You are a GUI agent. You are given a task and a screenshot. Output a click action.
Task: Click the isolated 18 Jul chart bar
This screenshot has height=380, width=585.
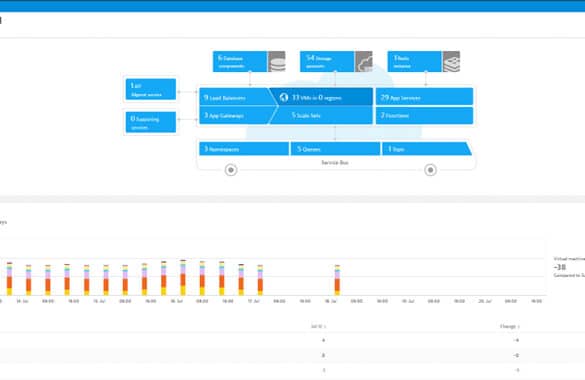coord(337,280)
